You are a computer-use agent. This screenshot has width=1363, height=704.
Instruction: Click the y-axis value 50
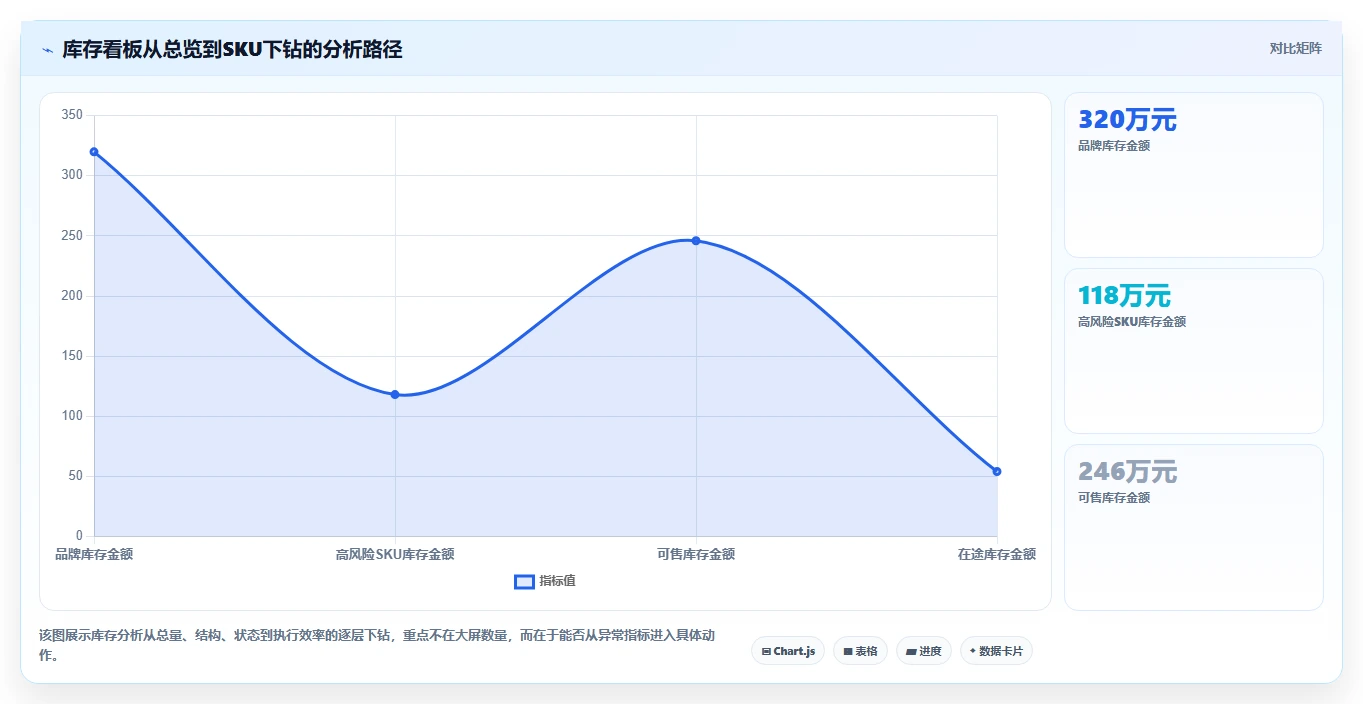tap(75, 476)
